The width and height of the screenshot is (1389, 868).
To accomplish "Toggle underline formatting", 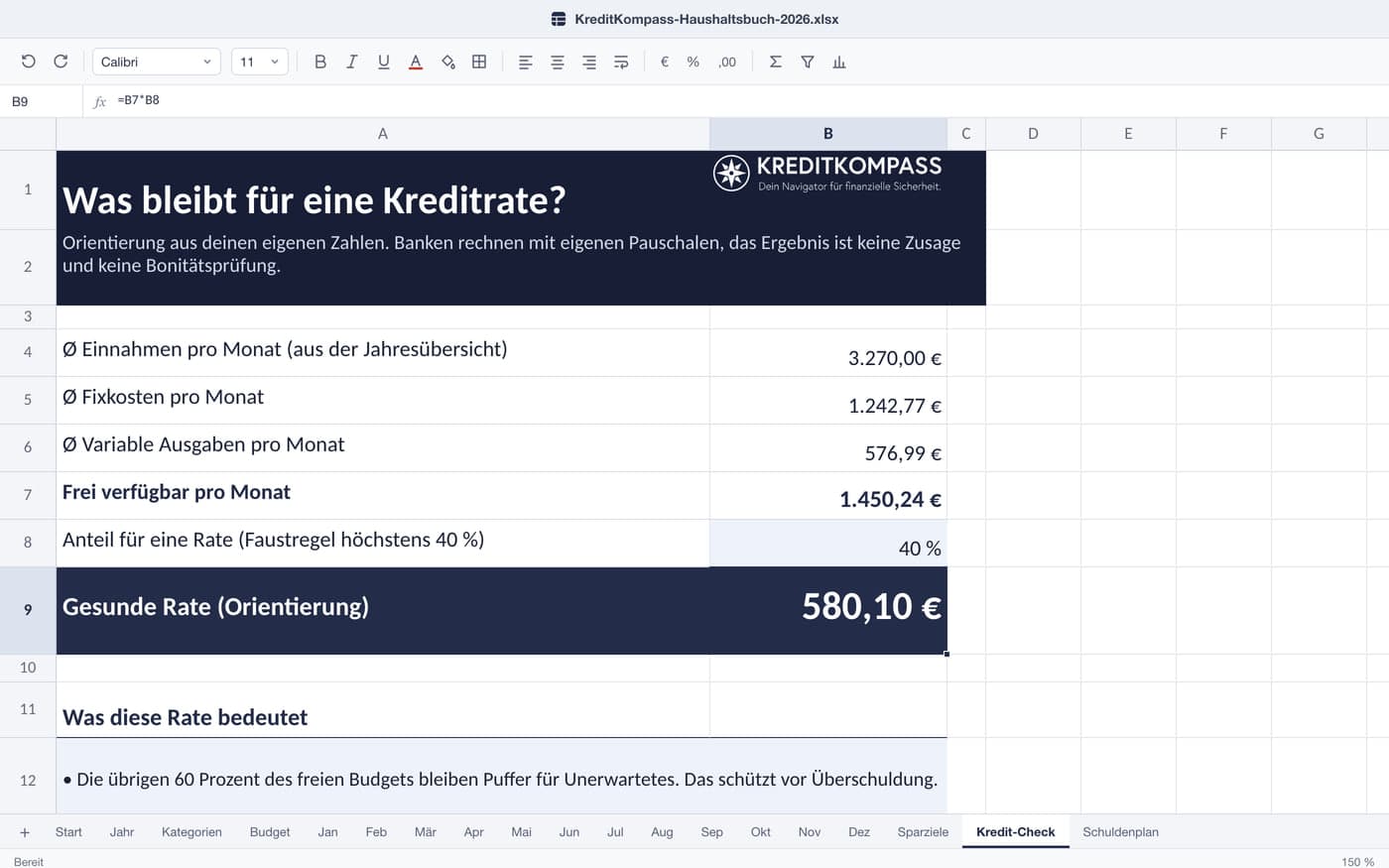I will point(384,62).
